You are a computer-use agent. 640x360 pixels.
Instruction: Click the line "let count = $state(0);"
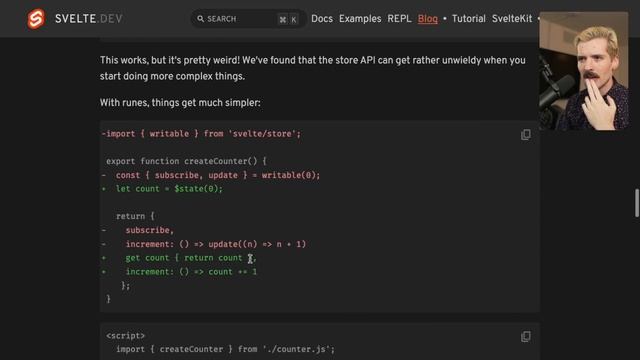tap(169, 189)
